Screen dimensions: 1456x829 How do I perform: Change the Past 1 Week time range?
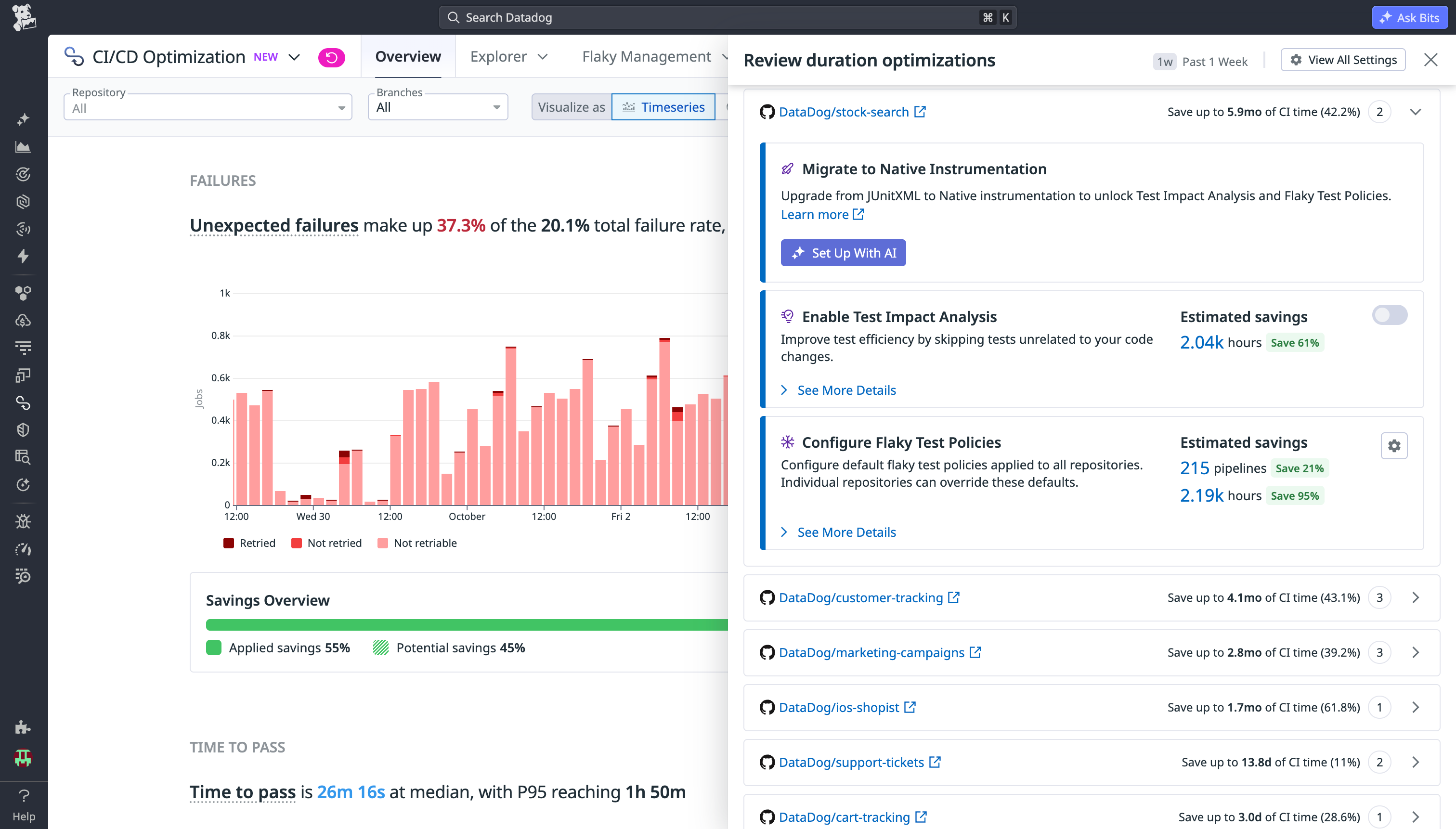point(1200,61)
